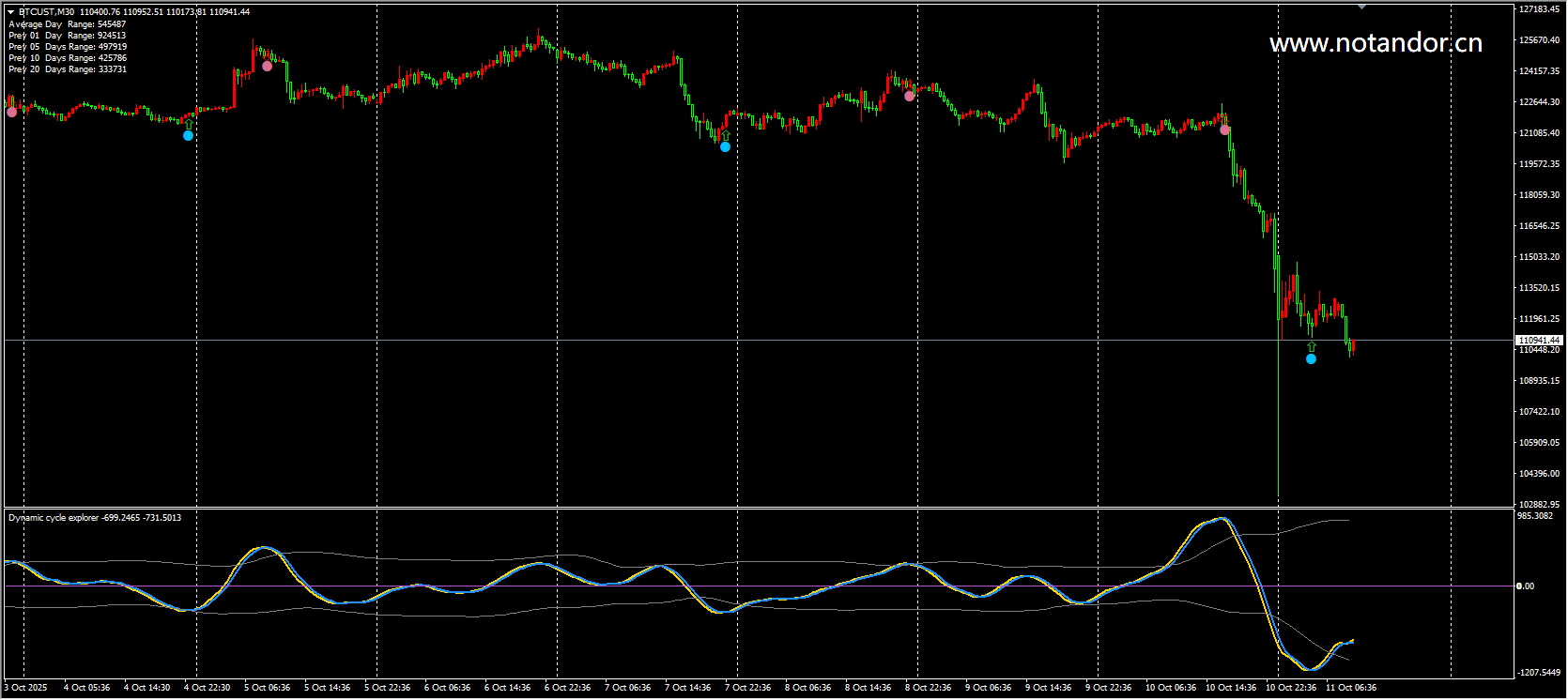Click the blue dot signal below 4 Oct 22:30 candles
This screenshot has width=1568, height=700.
point(188,136)
